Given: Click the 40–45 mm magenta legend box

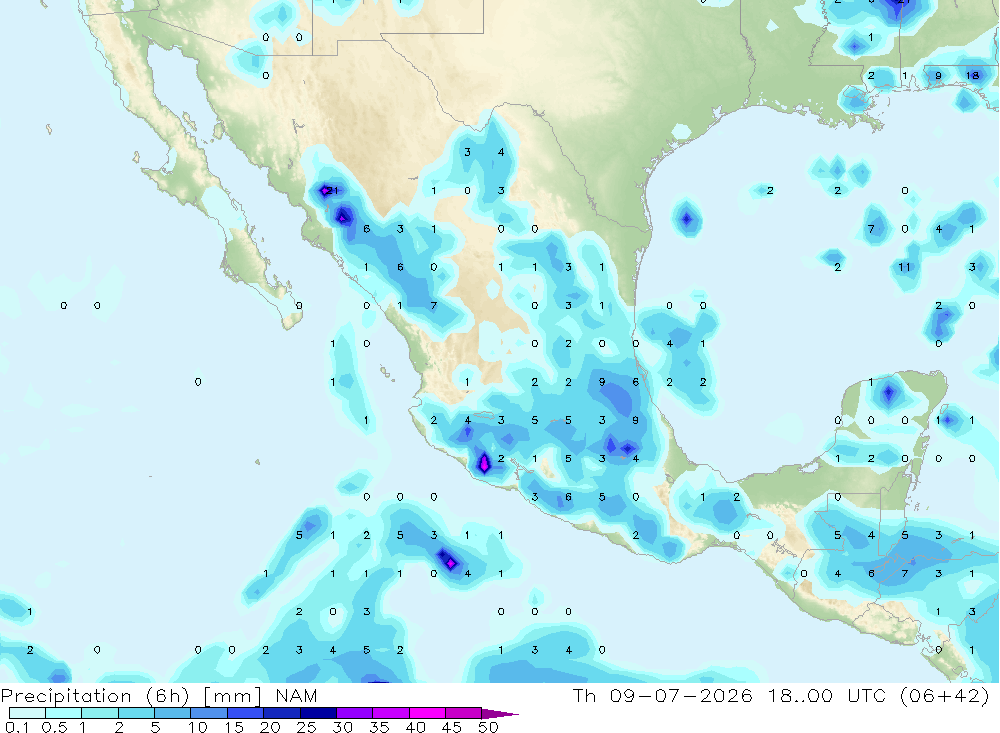Looking at the screenshot, I should [427, 713].
